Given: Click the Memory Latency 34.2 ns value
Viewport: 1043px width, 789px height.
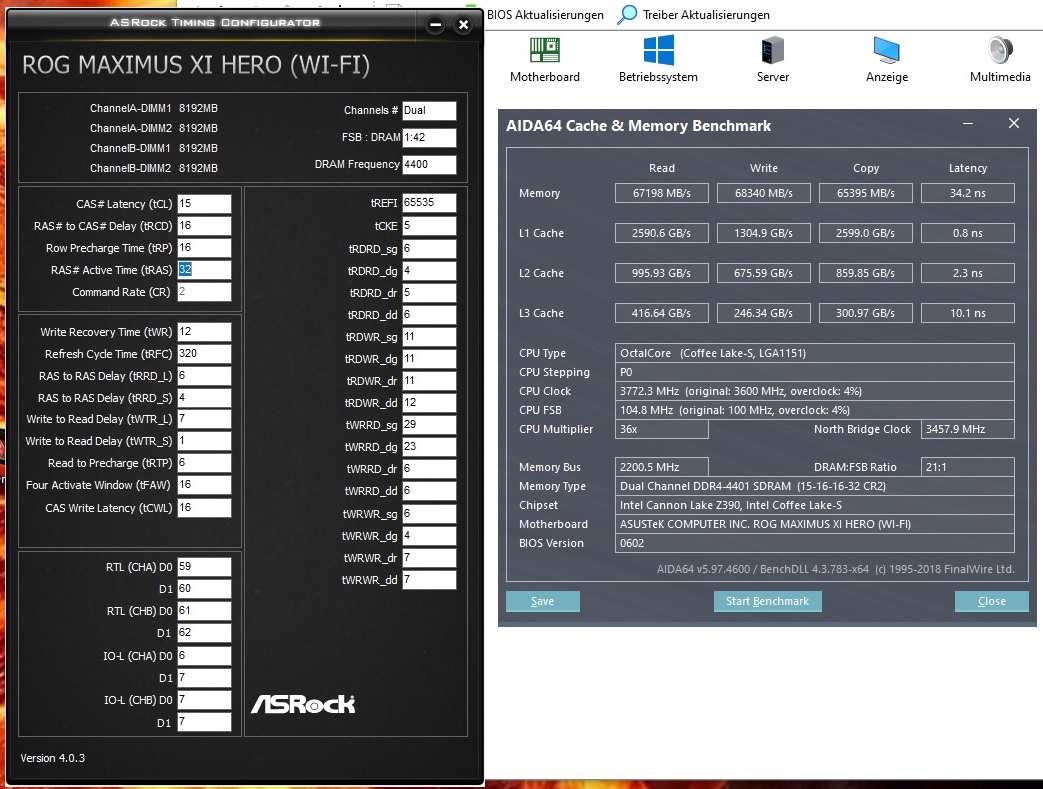Looking at the screenshot, I should tap(968, 193).
